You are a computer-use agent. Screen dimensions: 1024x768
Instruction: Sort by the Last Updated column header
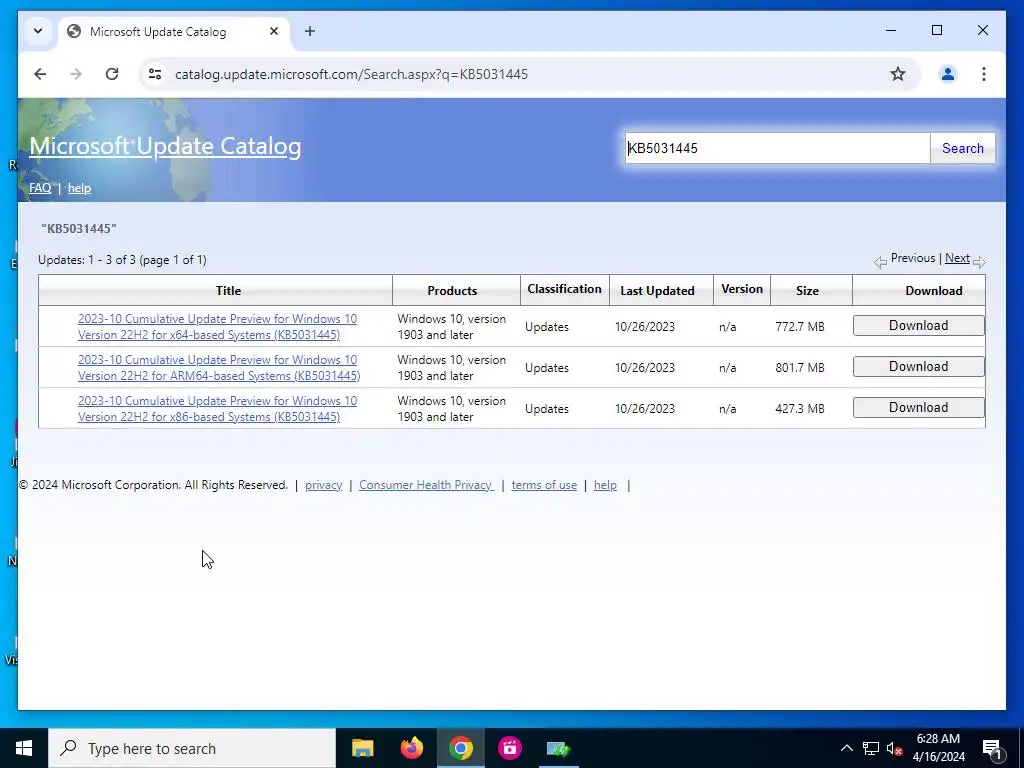(x=657, y=291)
